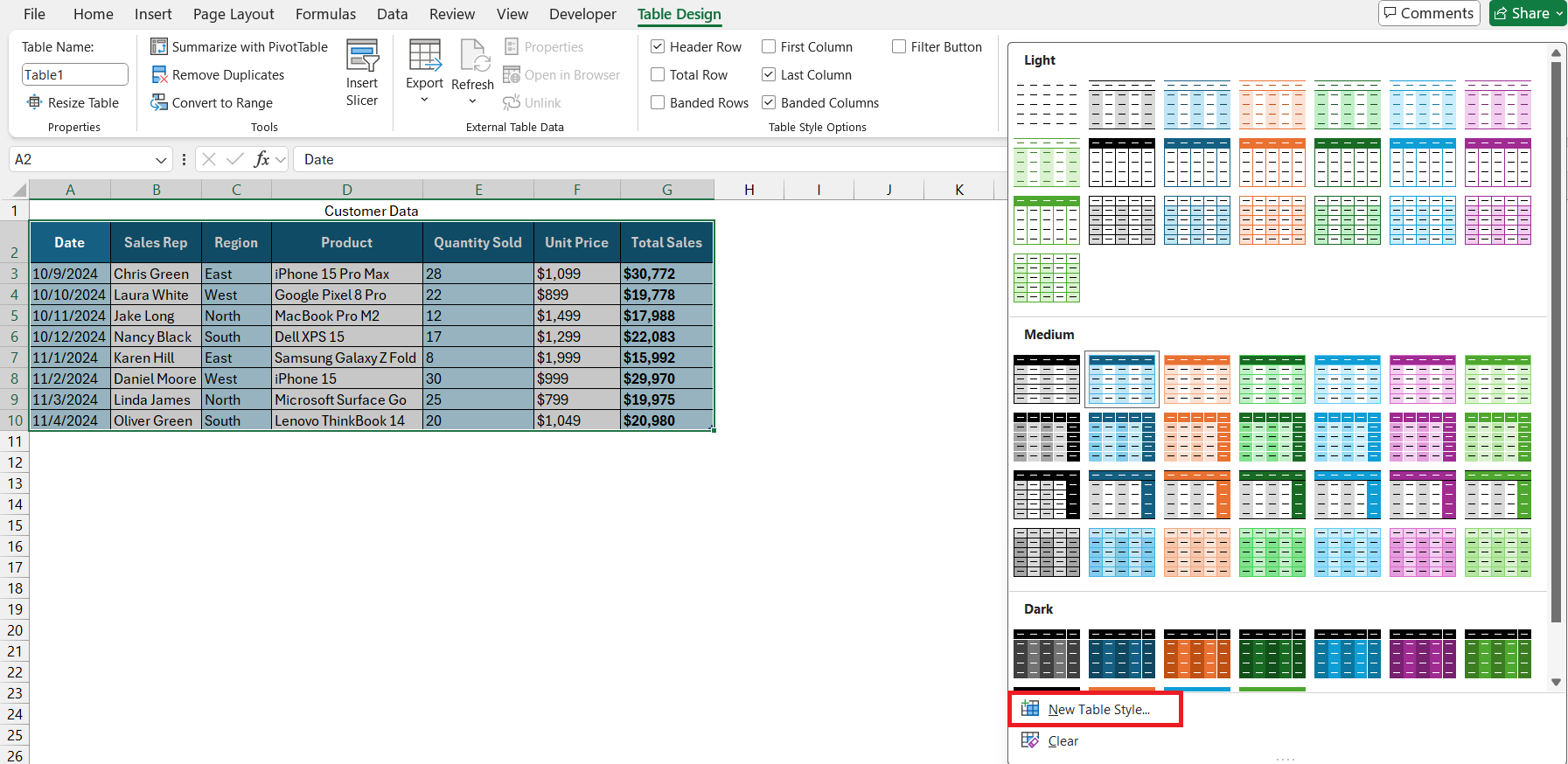Toggle the Filter Button checkbox
1568x764 pixels.
(899, 46)
